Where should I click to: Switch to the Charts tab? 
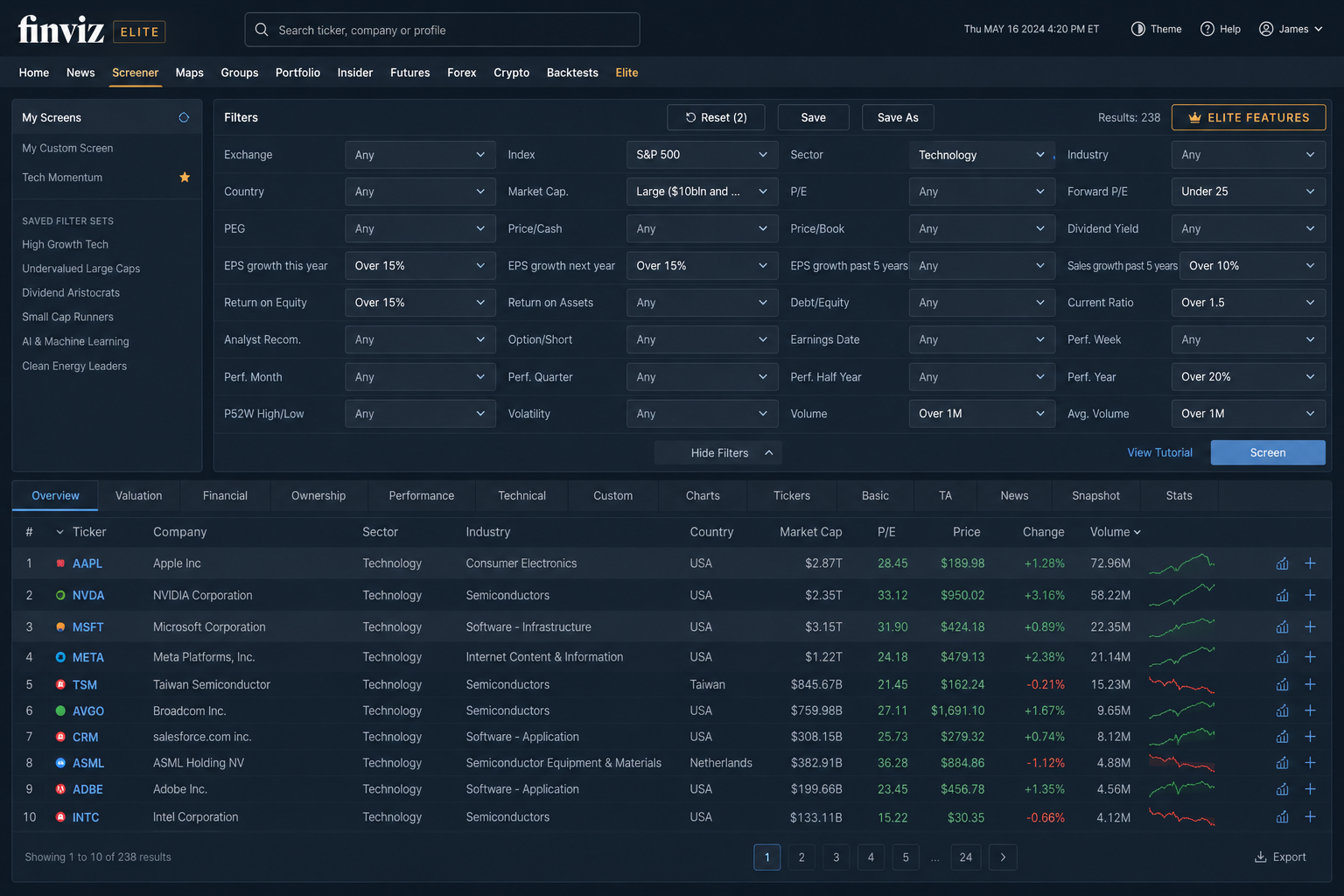703,495
